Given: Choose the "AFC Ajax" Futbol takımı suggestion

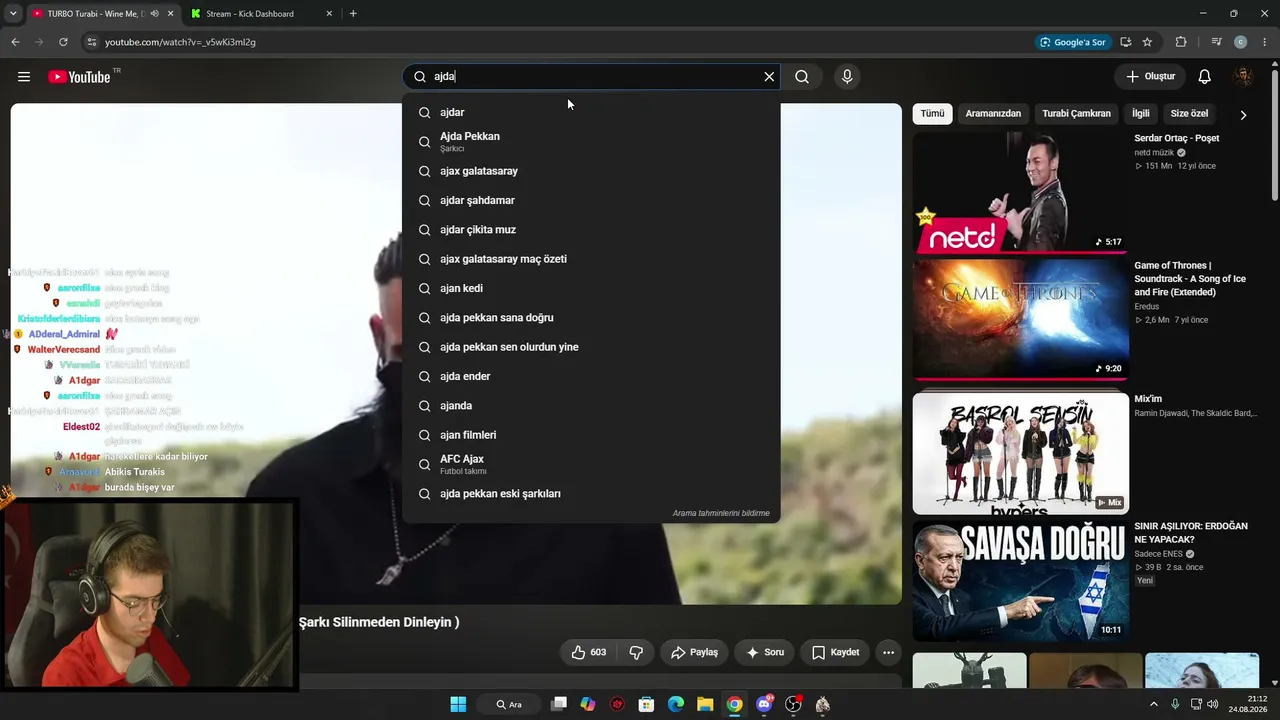Looking at the screenshot, I should [591, 464].
